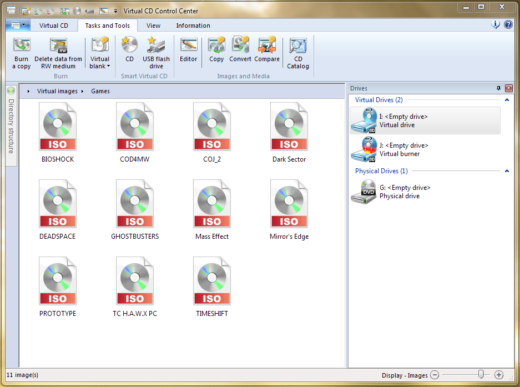Pin the Drives panel

click(x=498, y=88)
